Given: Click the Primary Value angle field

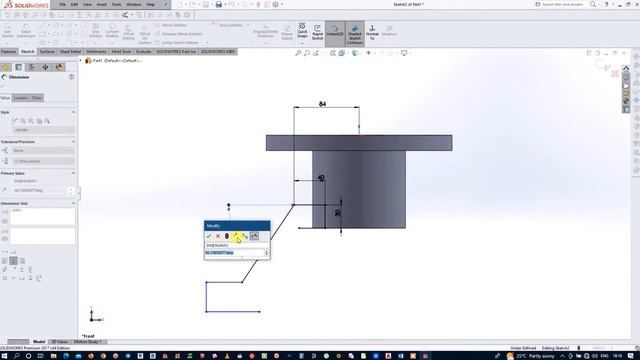Looking at the screenshot, I should pos(40,191).
